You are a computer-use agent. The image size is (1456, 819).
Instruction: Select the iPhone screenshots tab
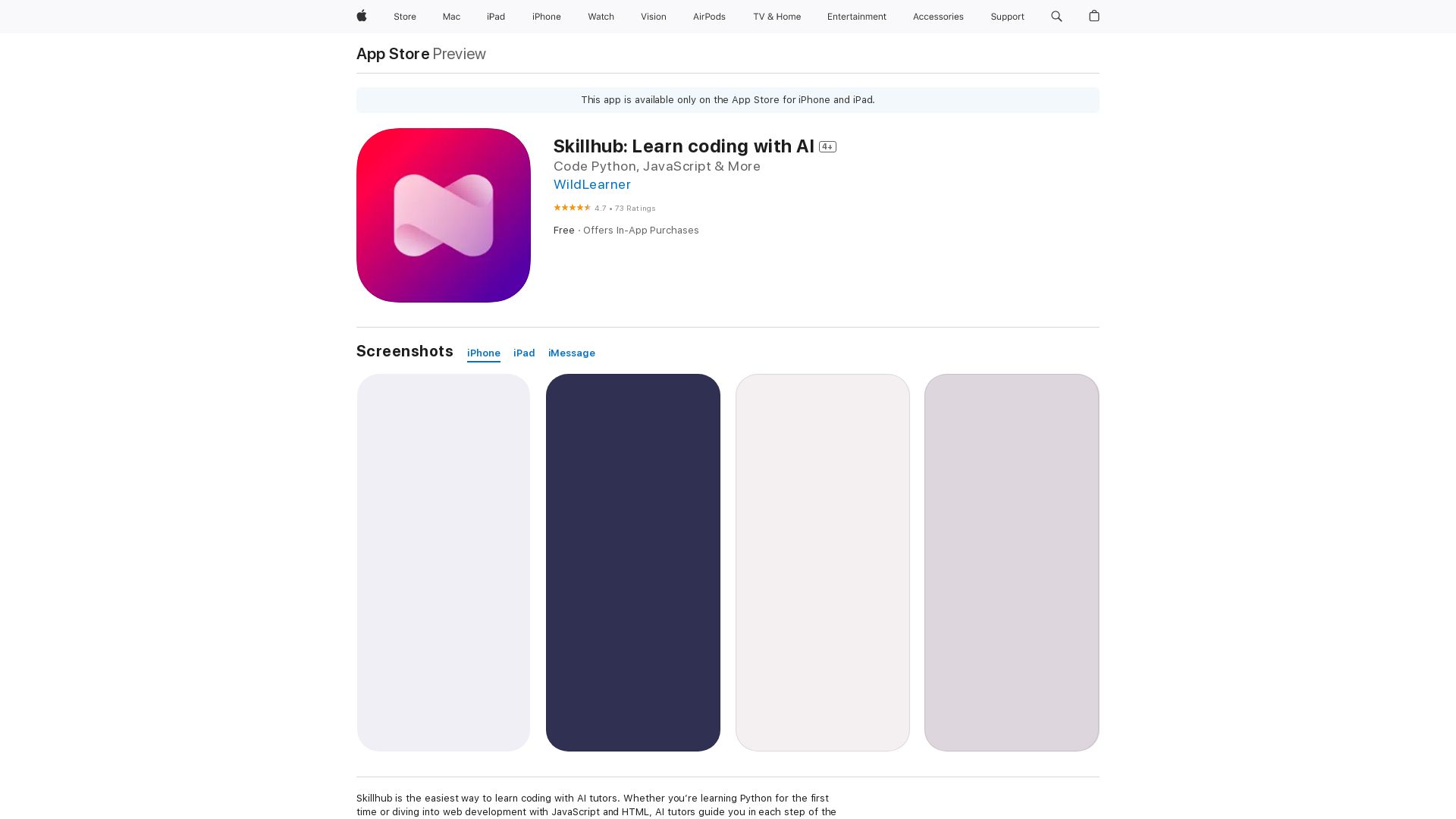(x=484, y=353)
